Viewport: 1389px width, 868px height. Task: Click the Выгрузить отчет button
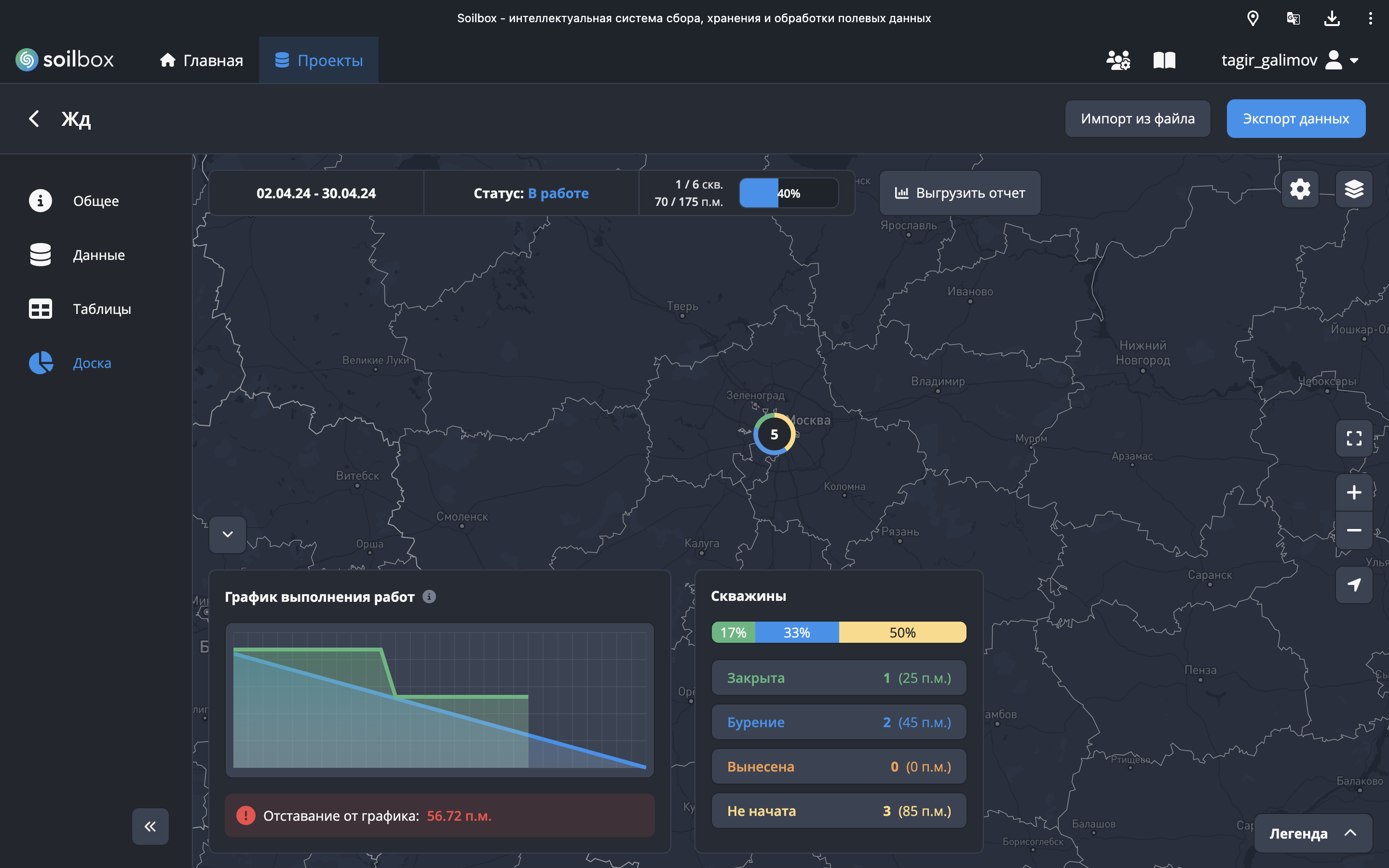(960, 193)
